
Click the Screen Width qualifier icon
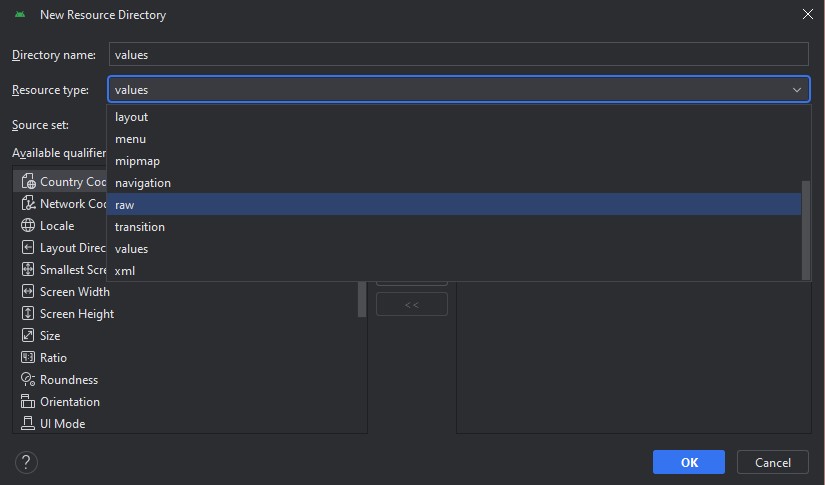click(28, 292)
